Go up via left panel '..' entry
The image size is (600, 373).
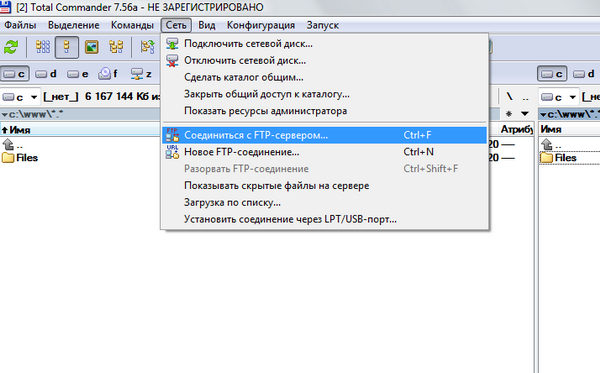13,145
